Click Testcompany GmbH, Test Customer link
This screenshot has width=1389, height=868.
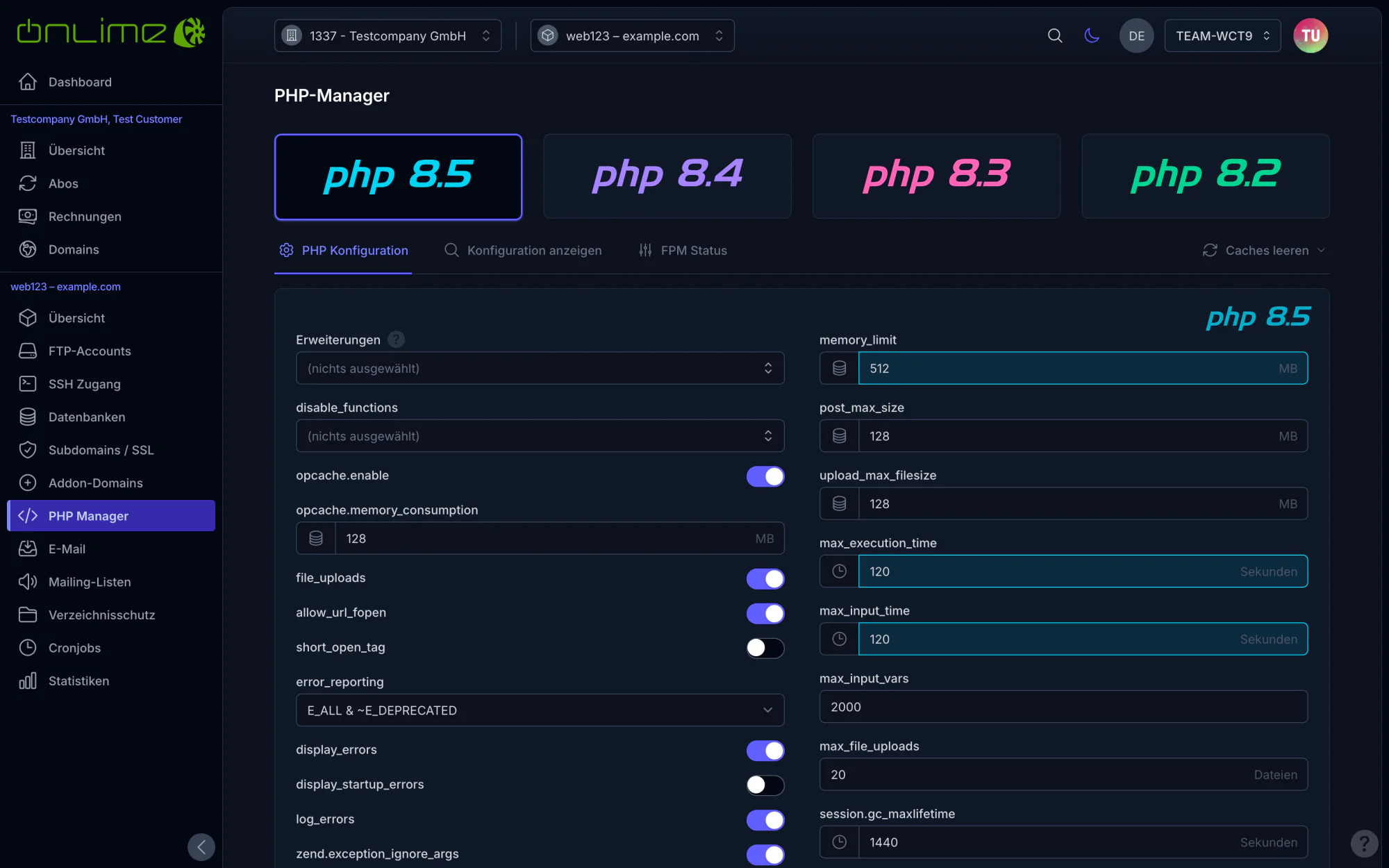tap(97, 119)
